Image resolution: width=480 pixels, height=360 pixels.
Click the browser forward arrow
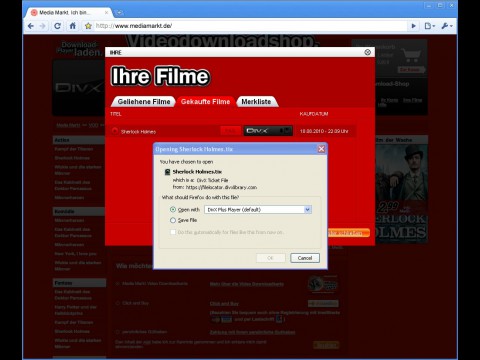click(43, 26)
